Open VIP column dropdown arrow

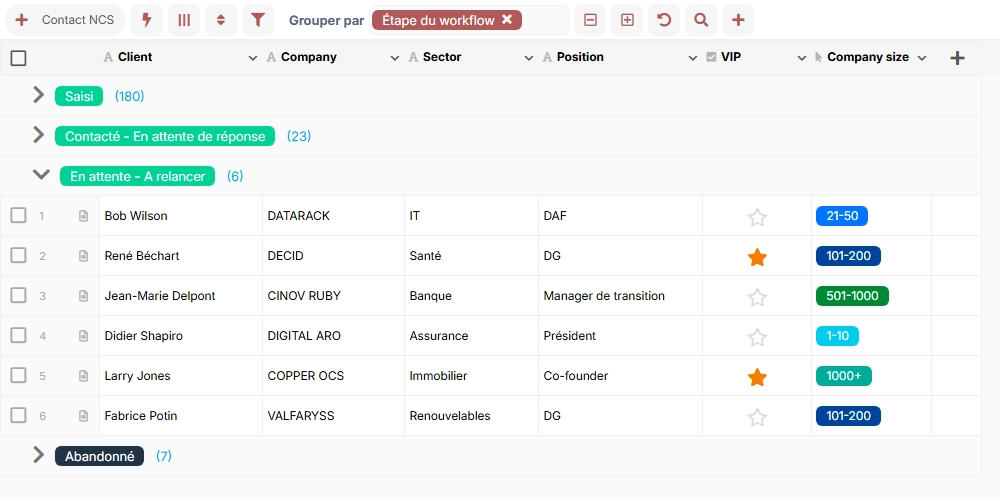802,58
